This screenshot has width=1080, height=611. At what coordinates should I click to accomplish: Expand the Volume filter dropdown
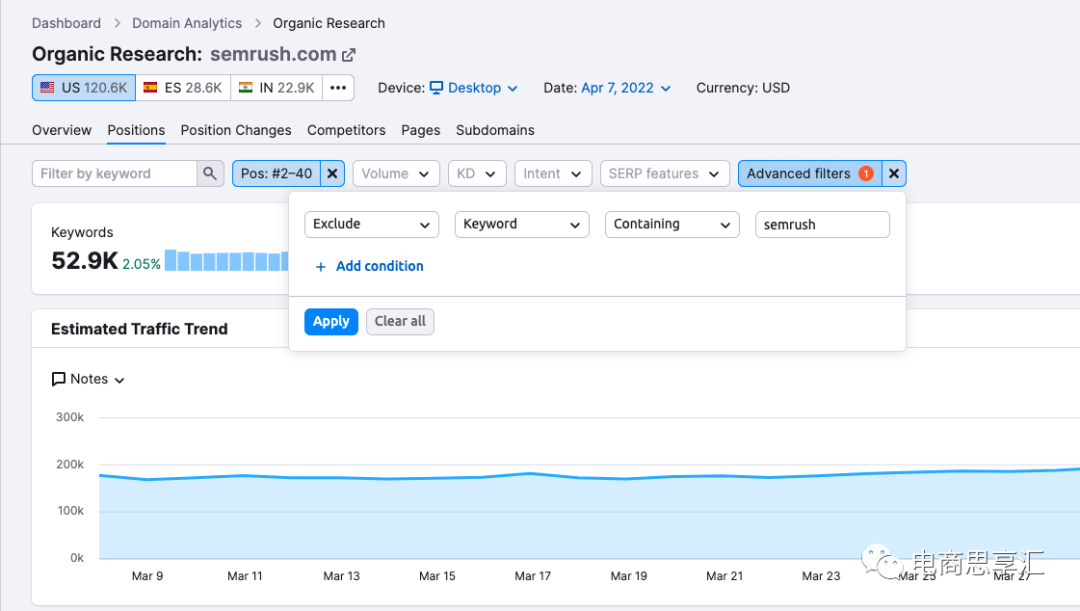(x=396, y=174)
